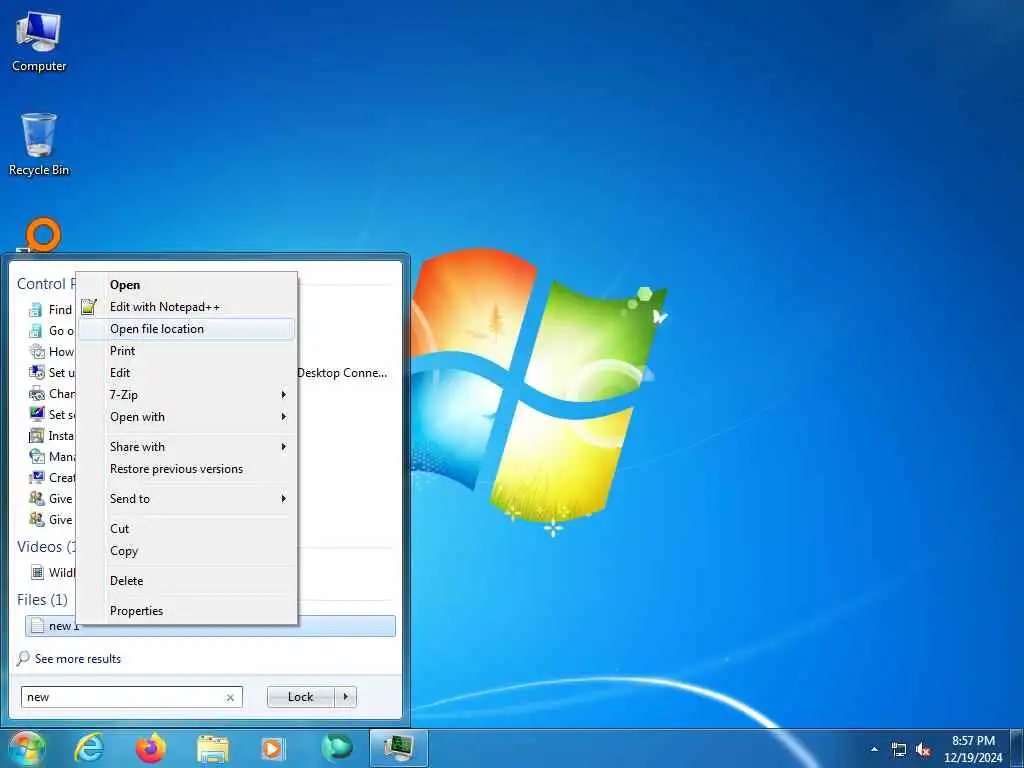1024x768 pixels.
Task: Choose Edit with Notepad++
Action: point(187,307)
